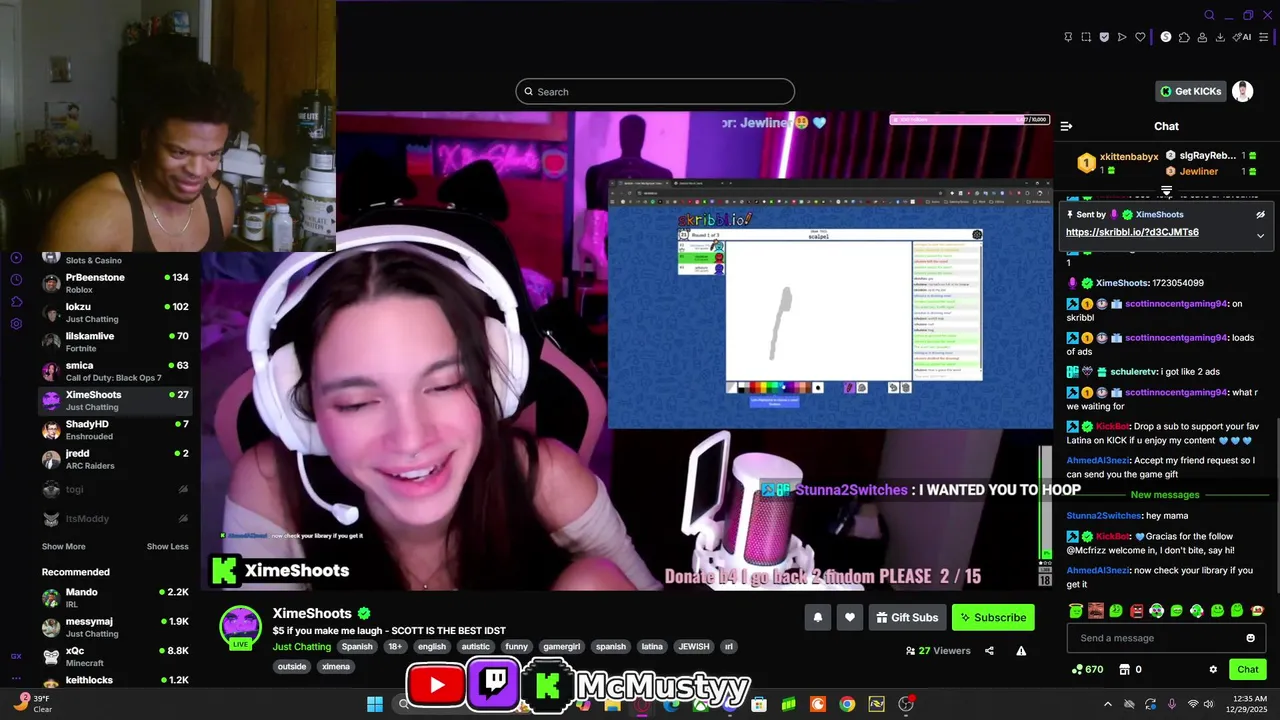1280x720 pixels.
Task: Open the KICKs shop icon
Action: [x=1124, y=669]
